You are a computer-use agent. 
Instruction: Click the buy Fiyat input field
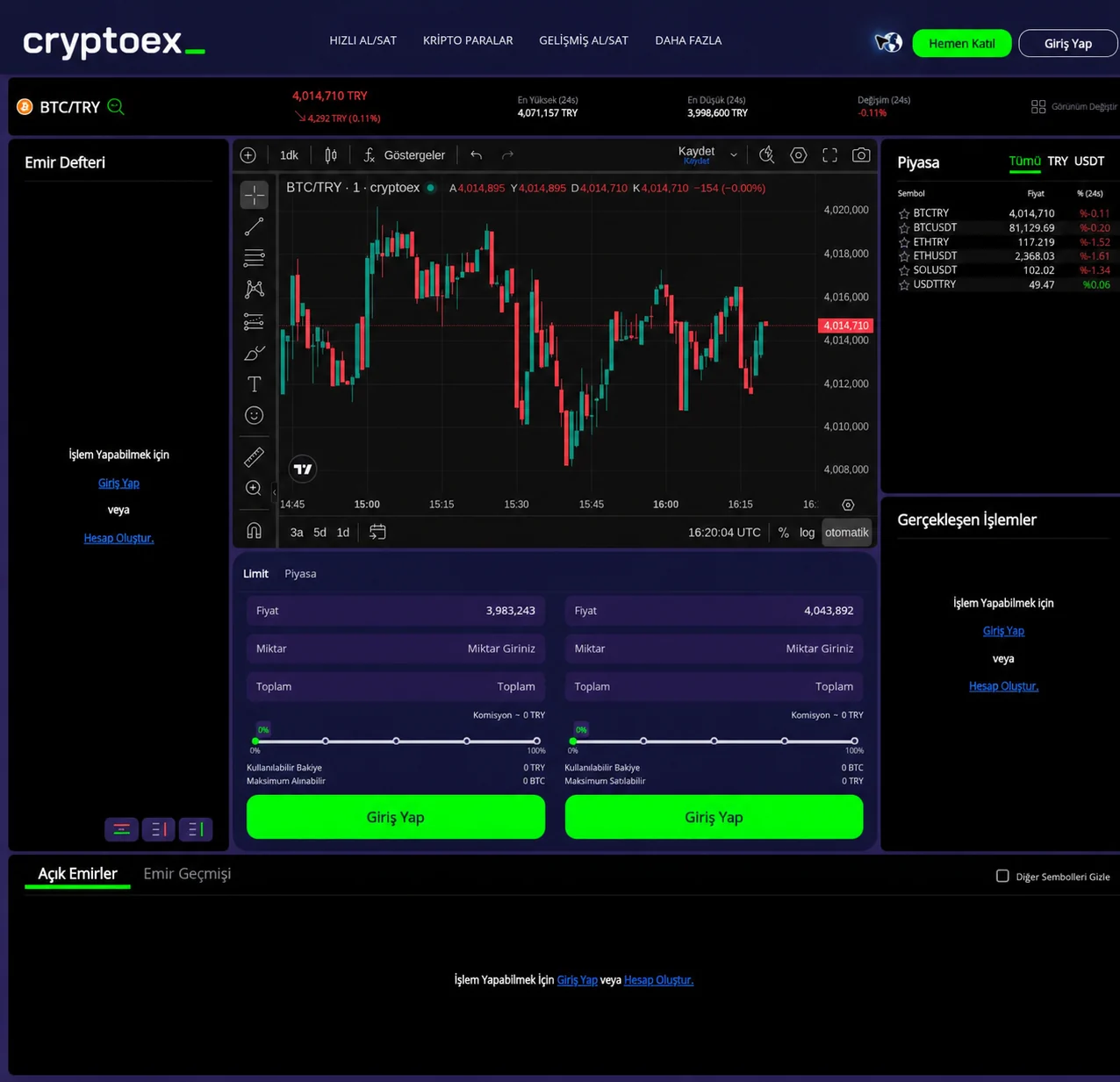click(396, 611)
